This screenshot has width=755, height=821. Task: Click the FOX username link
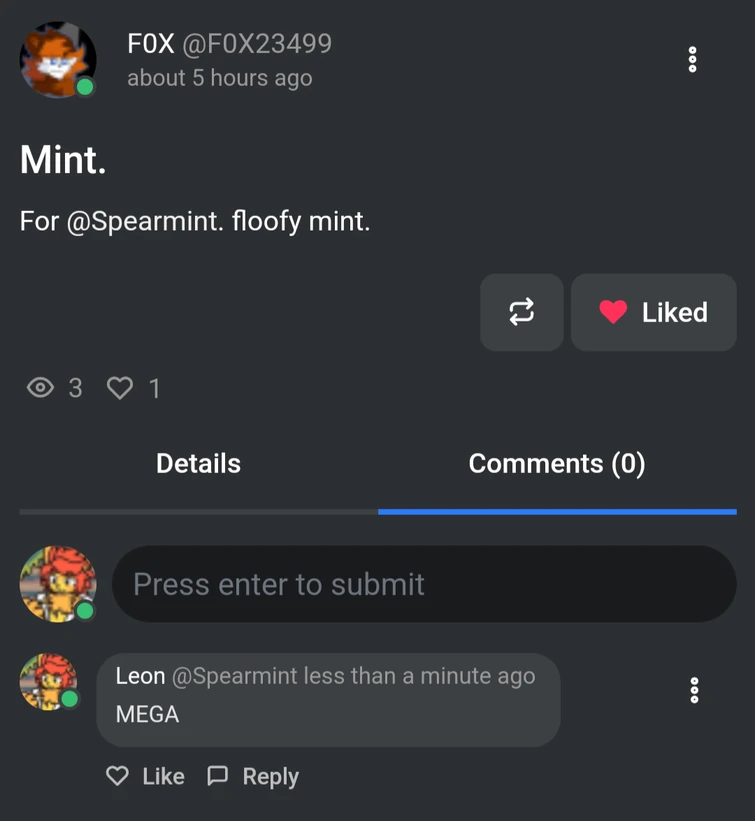click(150, 44)
